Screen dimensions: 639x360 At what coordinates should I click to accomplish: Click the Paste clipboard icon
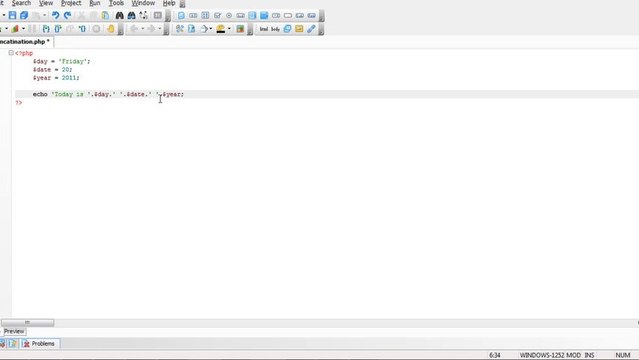click(105, 15)
